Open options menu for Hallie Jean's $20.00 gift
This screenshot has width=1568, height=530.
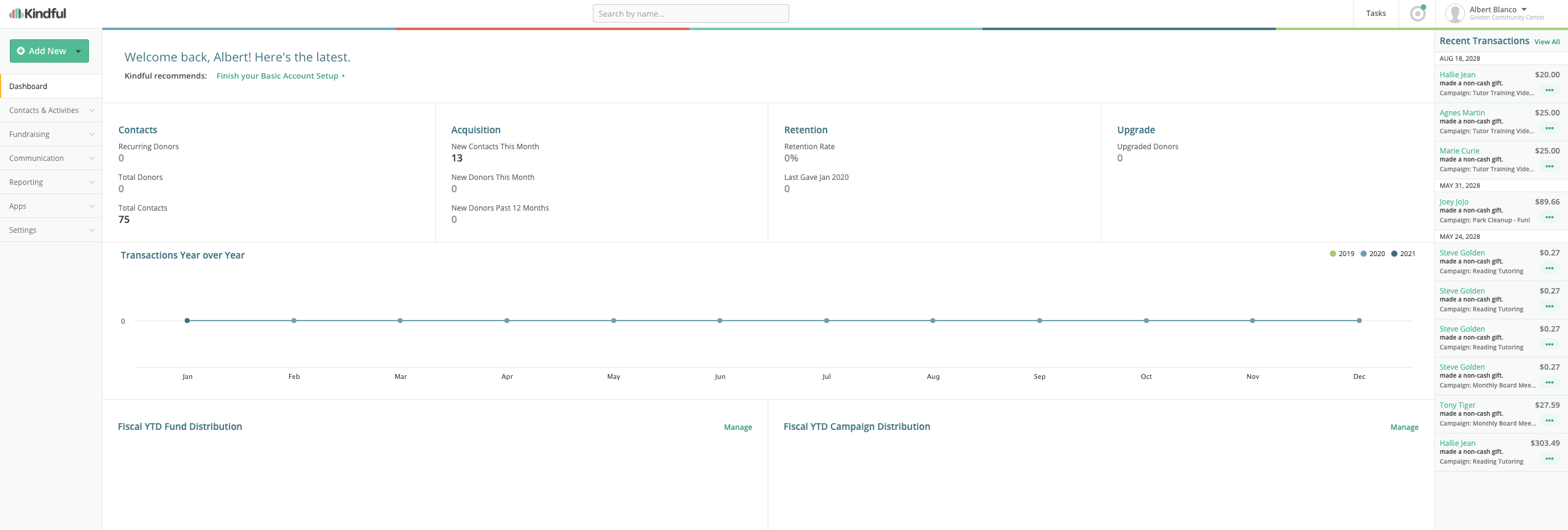pos(1549,90)
